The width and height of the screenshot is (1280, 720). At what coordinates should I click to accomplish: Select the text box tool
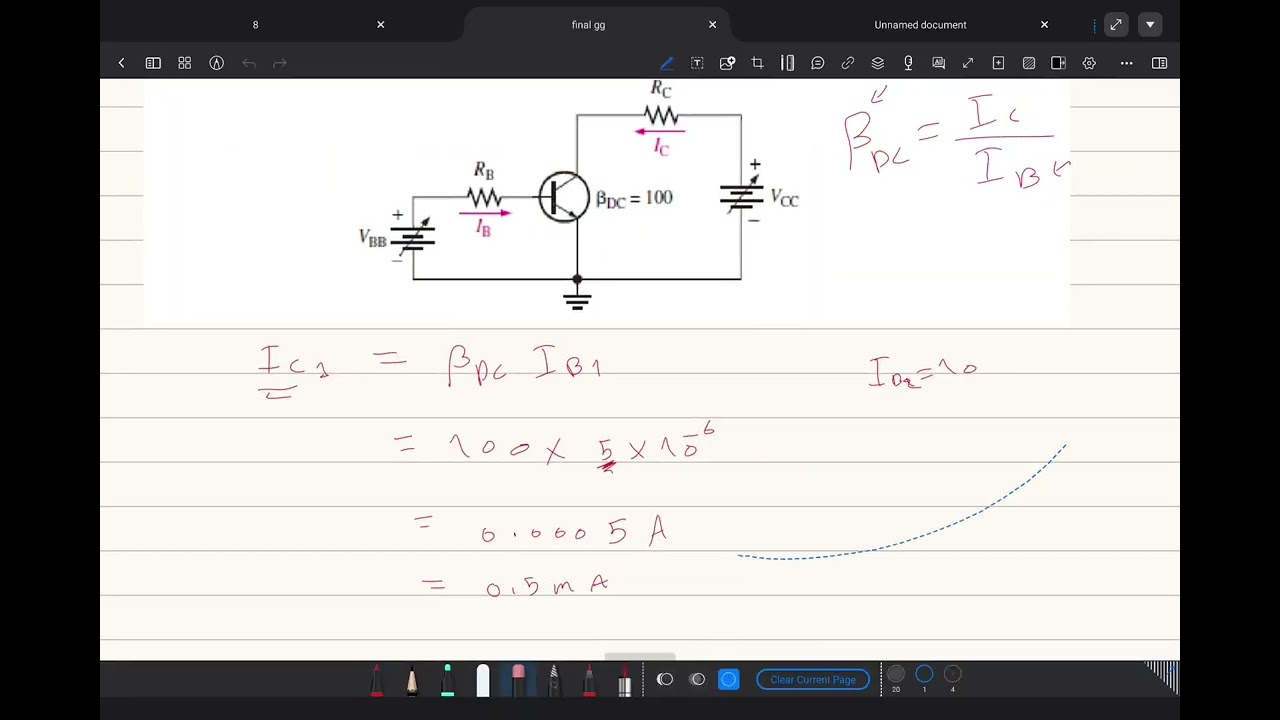click(697, 63)
